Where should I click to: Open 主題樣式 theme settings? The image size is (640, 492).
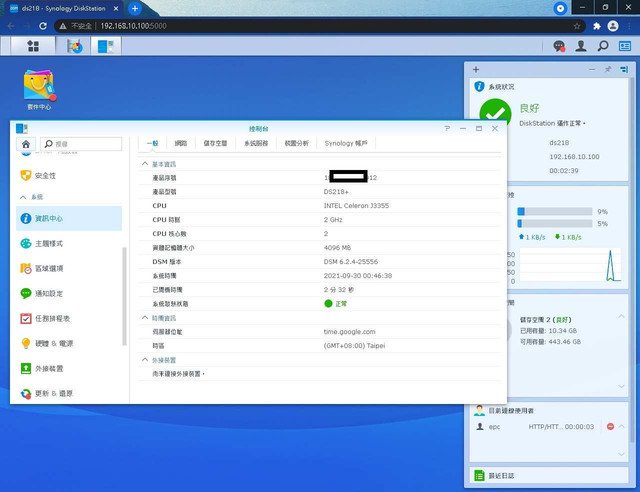click(x=69, y=243)
